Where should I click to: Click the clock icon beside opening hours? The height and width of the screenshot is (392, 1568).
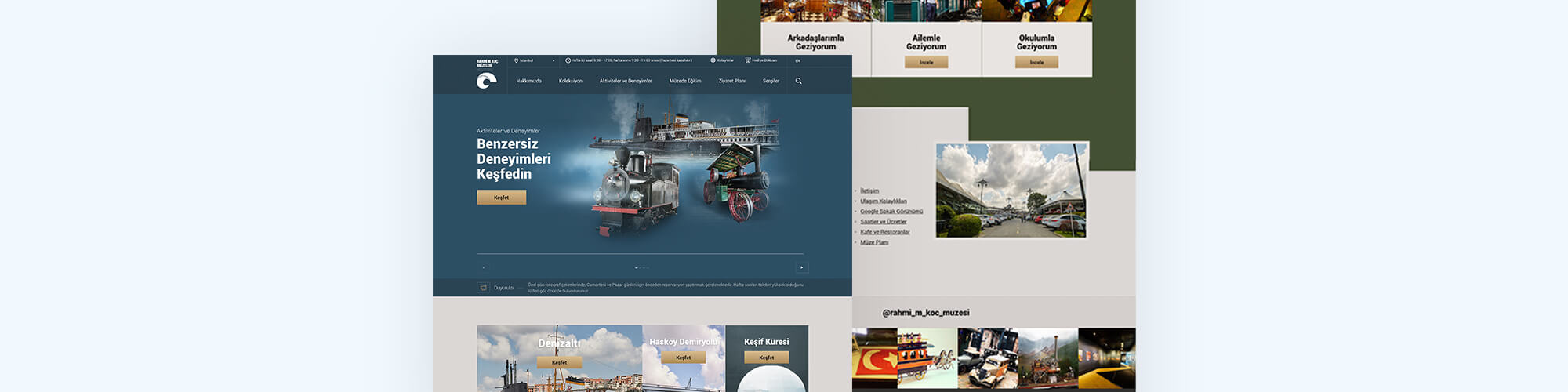pos(568,60)
